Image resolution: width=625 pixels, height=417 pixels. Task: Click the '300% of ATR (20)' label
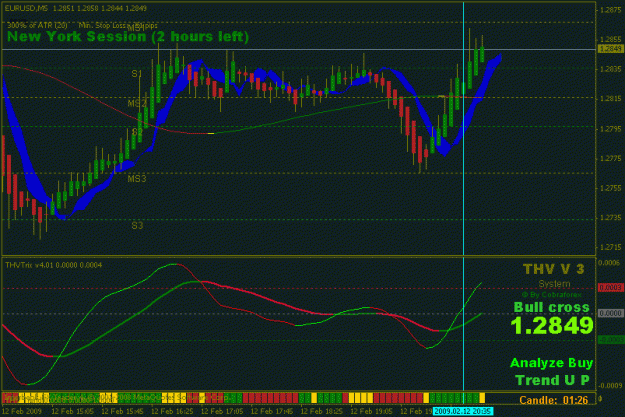tap(37, 25)
